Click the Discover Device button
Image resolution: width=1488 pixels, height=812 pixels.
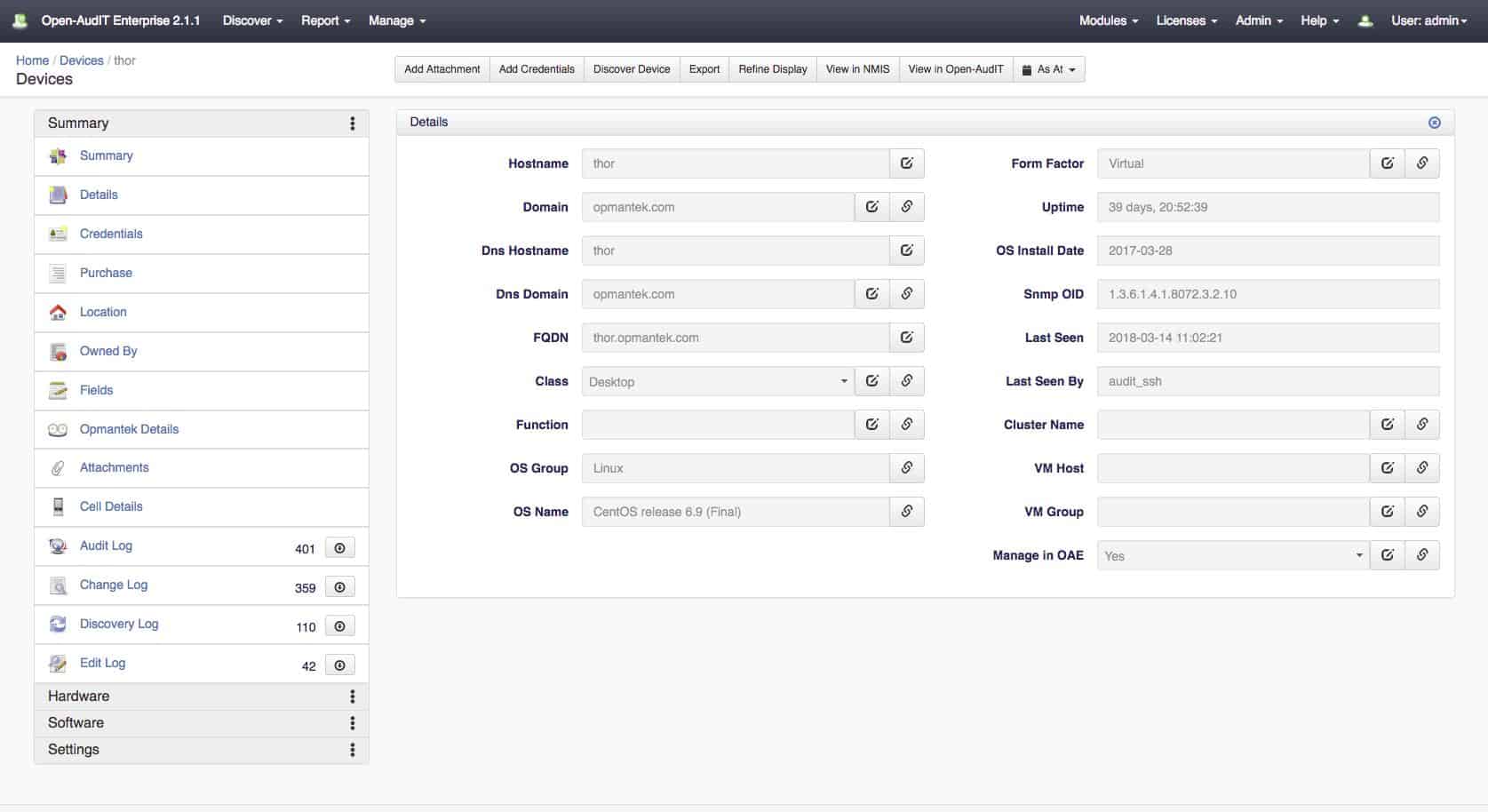point(632,69)
